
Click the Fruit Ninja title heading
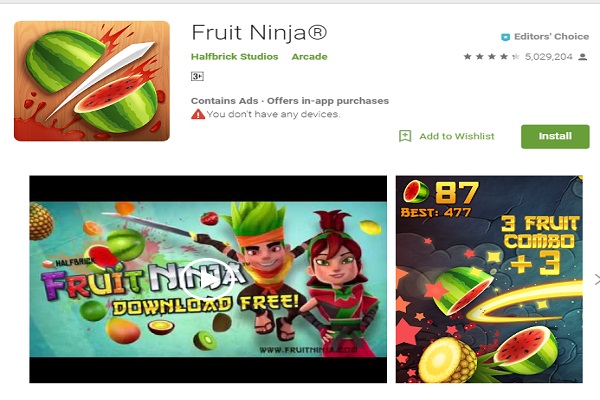(x=259, y=33)
